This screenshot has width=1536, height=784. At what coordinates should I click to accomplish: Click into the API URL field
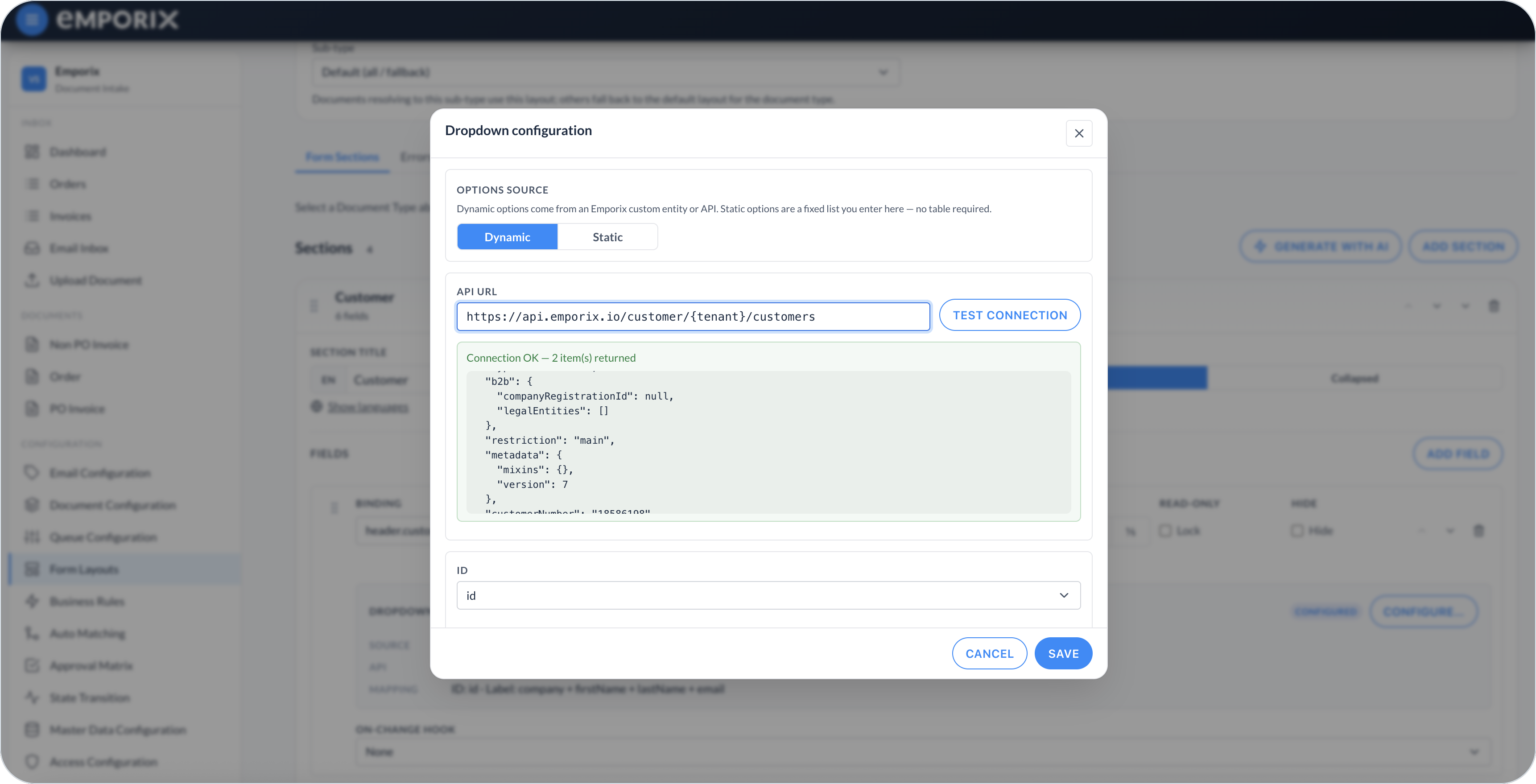(693, 317)
